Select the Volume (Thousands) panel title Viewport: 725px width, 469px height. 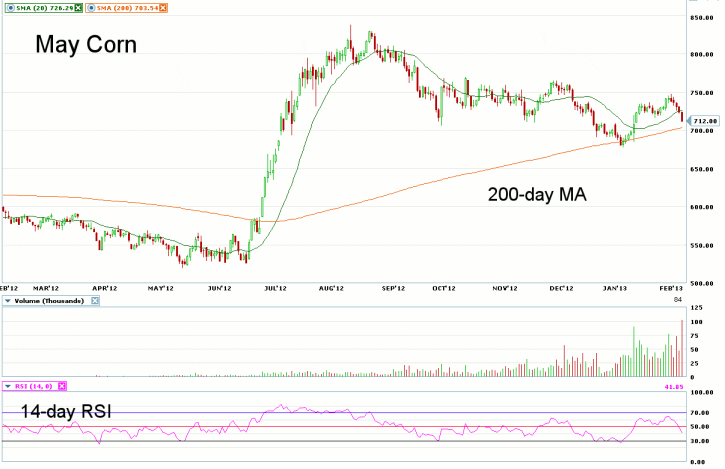[x=51, y=299]
